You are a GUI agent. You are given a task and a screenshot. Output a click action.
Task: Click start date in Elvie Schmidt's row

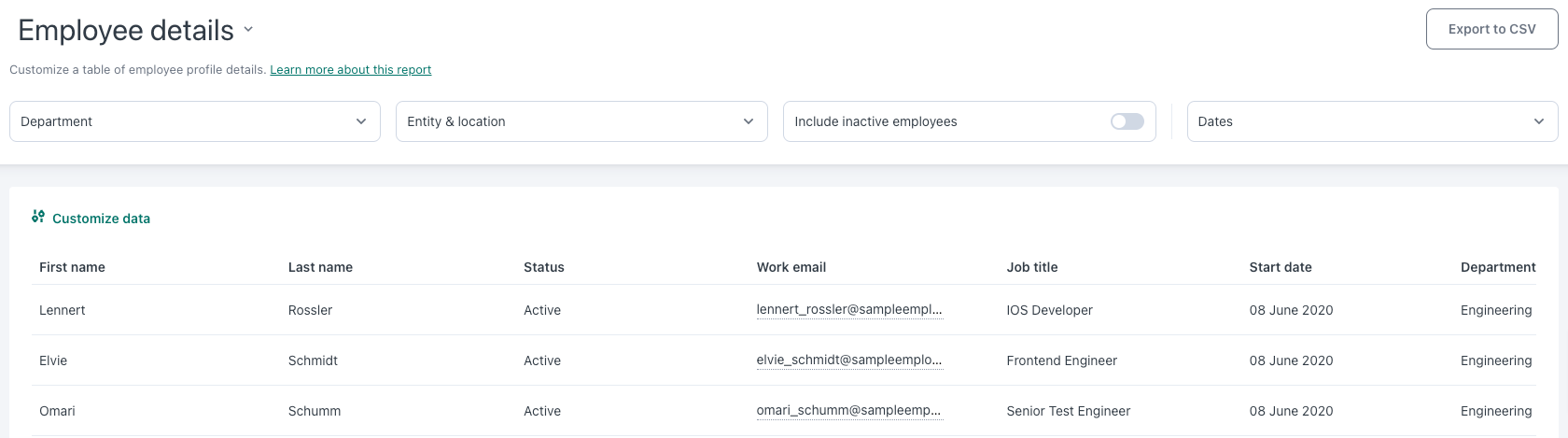tap(1292, 360)
